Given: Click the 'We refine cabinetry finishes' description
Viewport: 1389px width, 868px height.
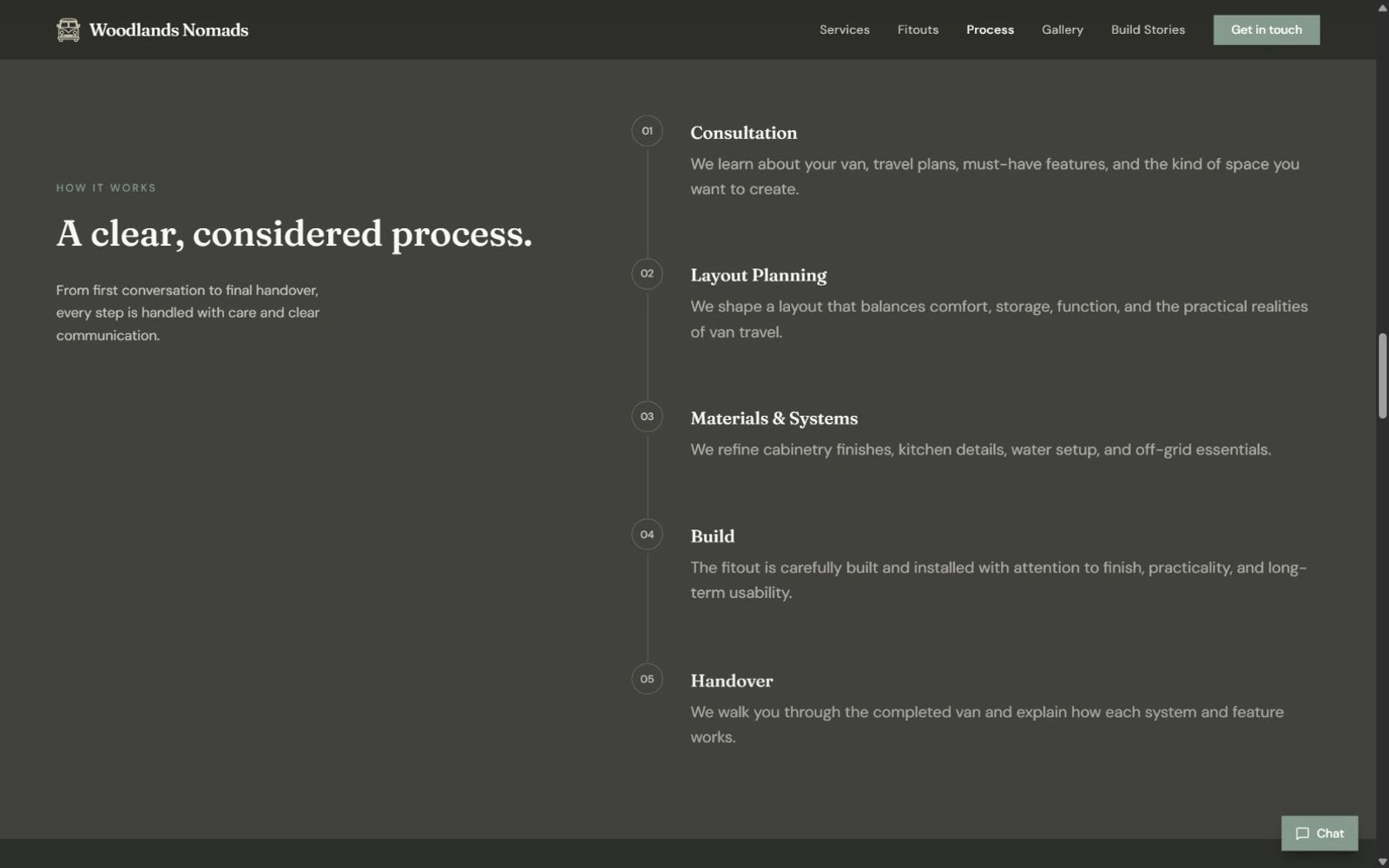Looking at the screenshot, I should pyautogui.click(x=980, y=450).
